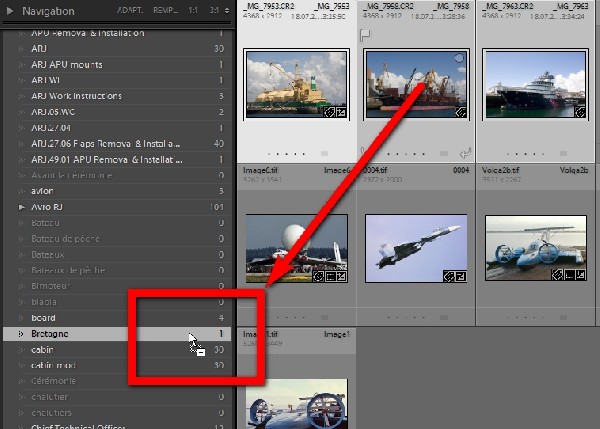Select the _MG_7963.CR2 dark ship thumbnail
The image size is (600, 429).
[536, 85]
